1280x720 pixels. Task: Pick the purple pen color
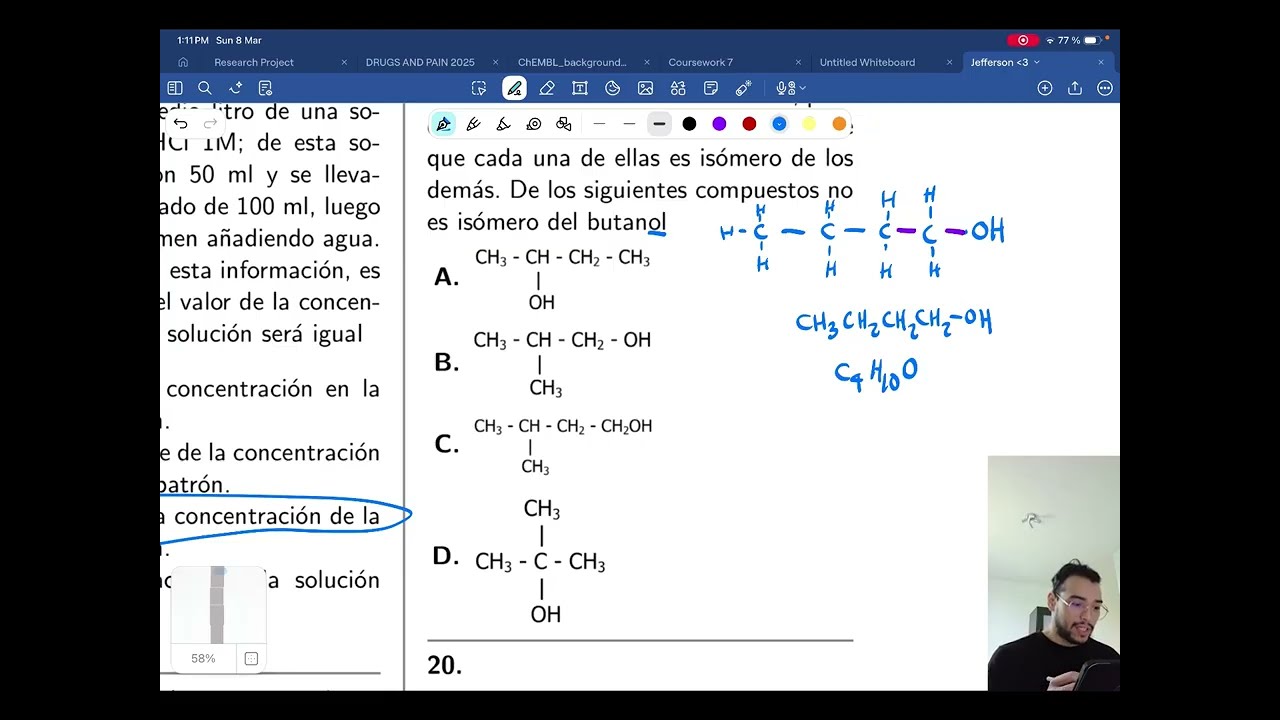[x=719, y=124]
